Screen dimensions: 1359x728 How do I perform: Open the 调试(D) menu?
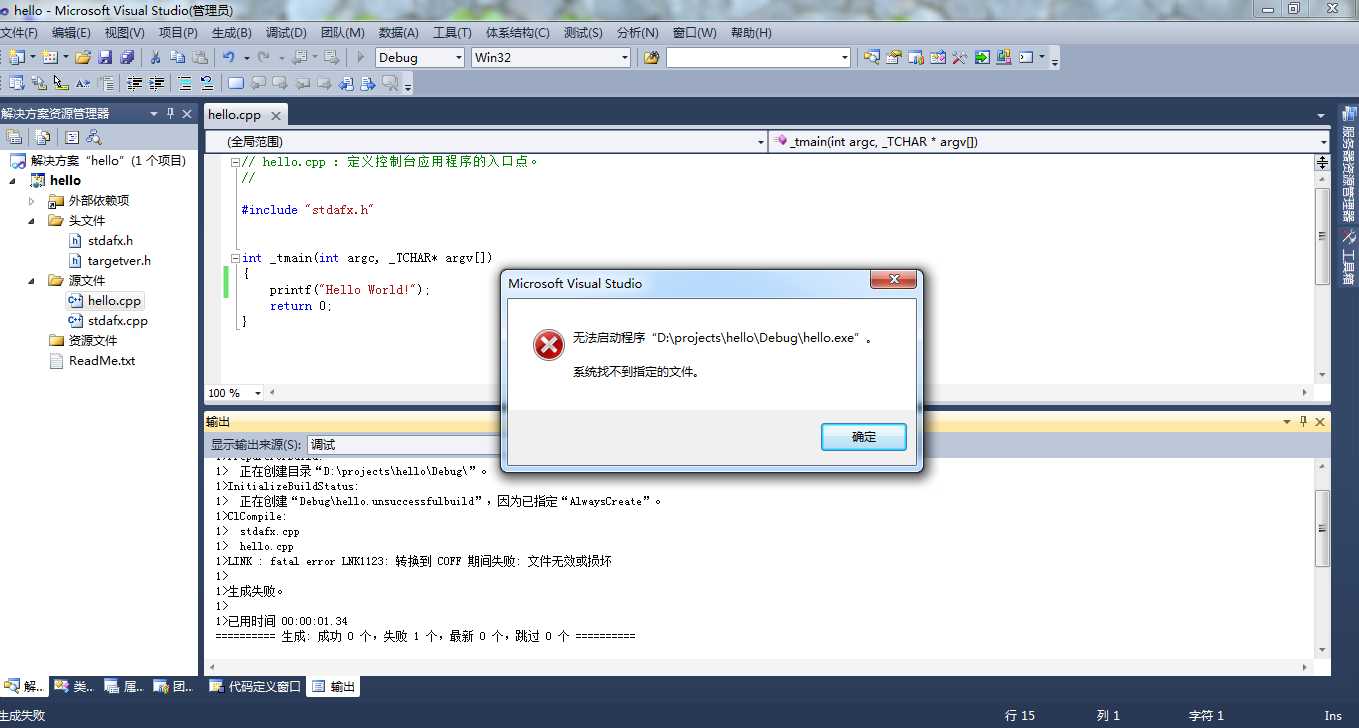[287, 32]
